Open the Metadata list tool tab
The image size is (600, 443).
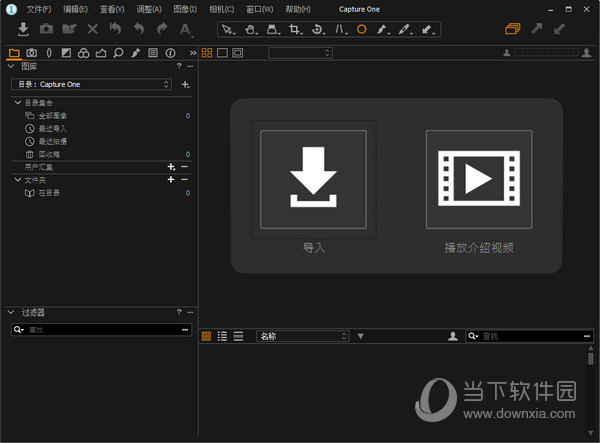[x=153, y=53]
